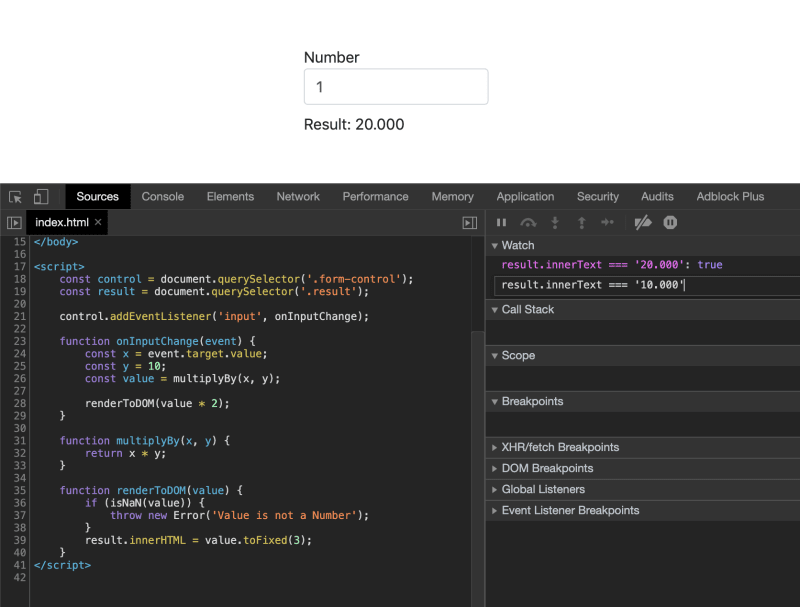Open the Network tab

[x=298, y=197]
